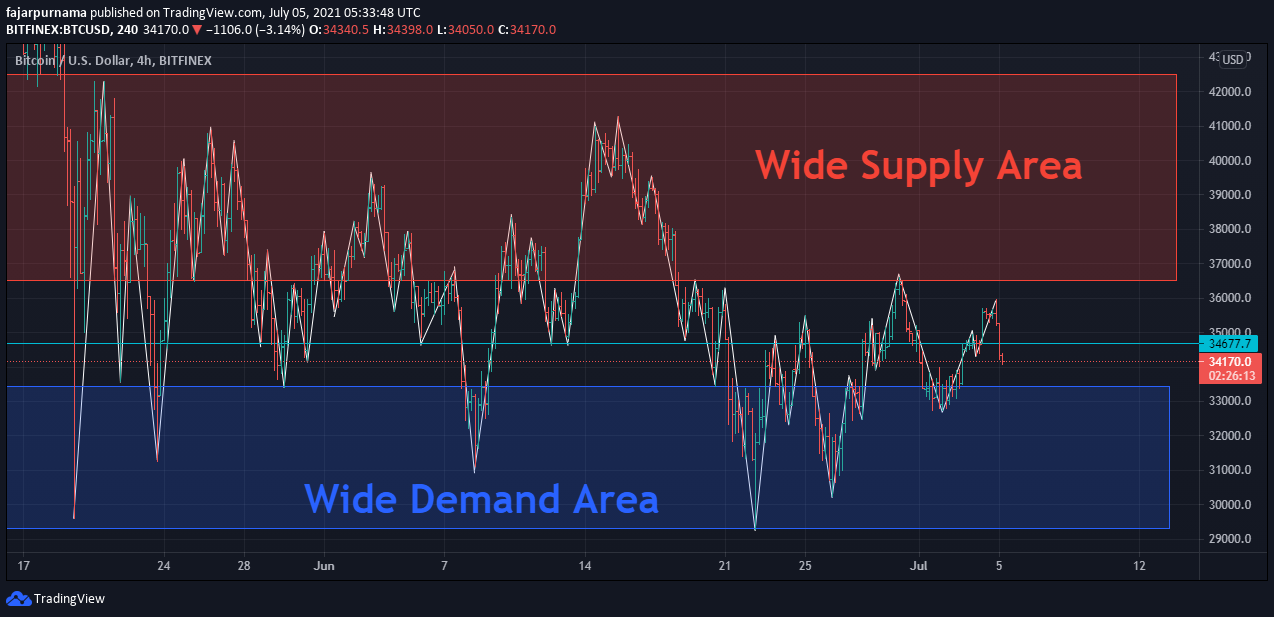
Task: Click the 36000.0 price axis label
Action: [x=1231, y=298]
